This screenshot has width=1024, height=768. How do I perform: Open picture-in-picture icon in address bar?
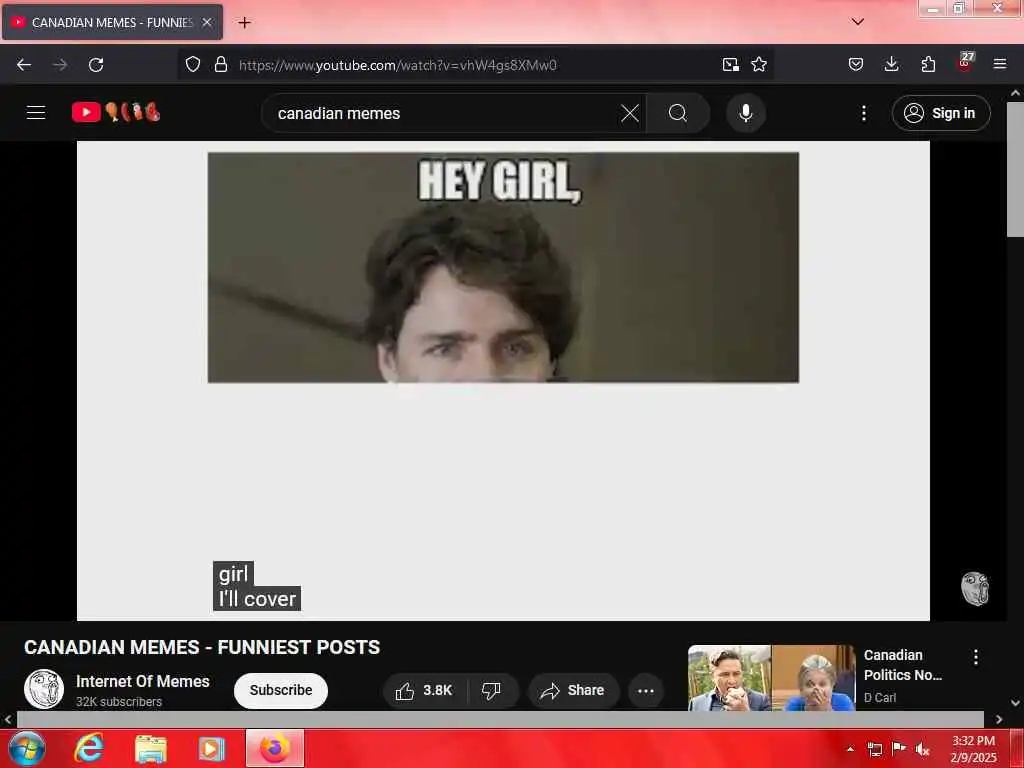pyautogui.click(x=731, y=64)
